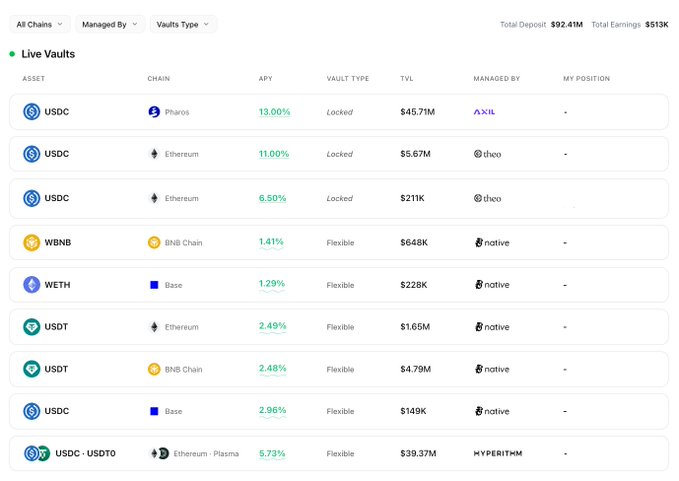Click the USDC icon in 6.50% row

pos(32,198)
